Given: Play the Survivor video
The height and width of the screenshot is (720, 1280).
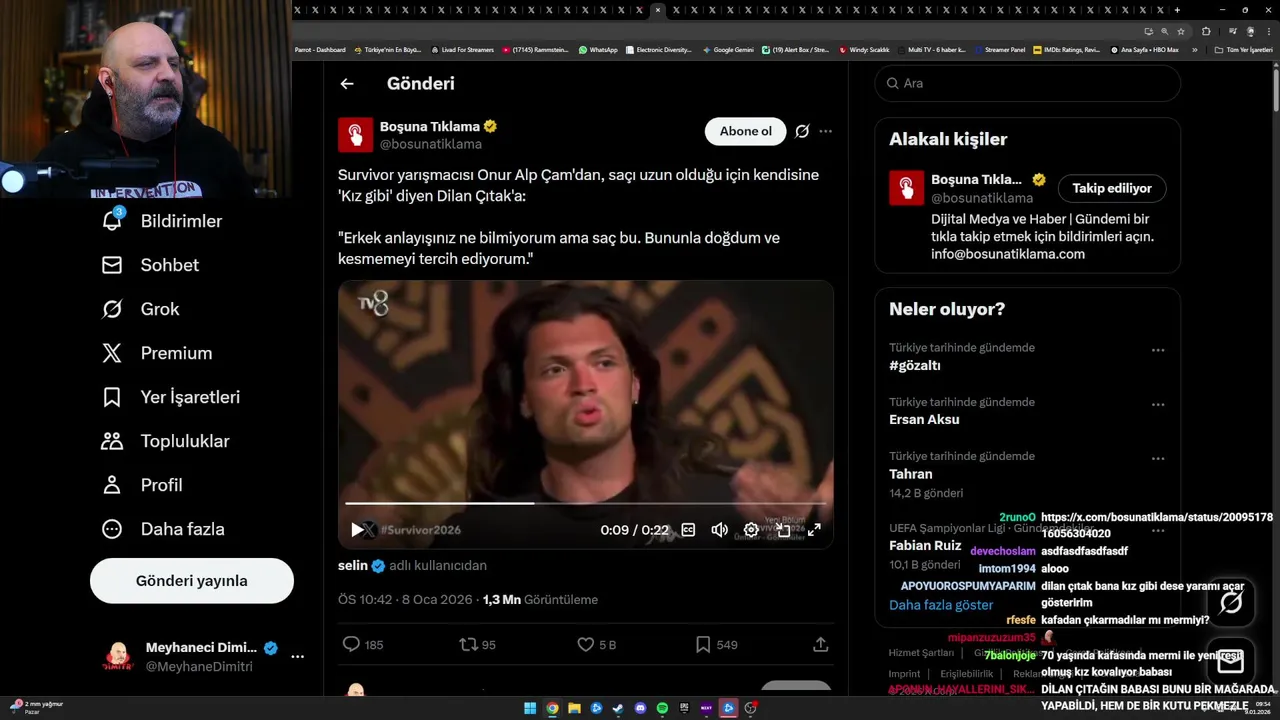Looking at the screenshot, I should pos(357,530).
